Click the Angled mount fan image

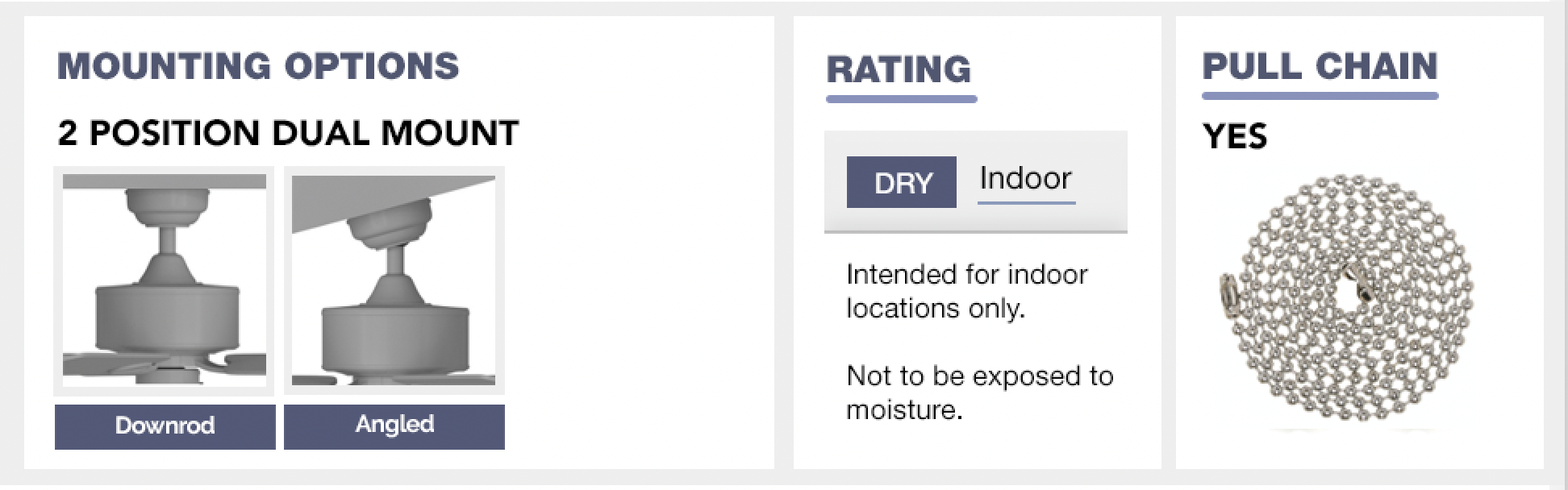[394, 280]
